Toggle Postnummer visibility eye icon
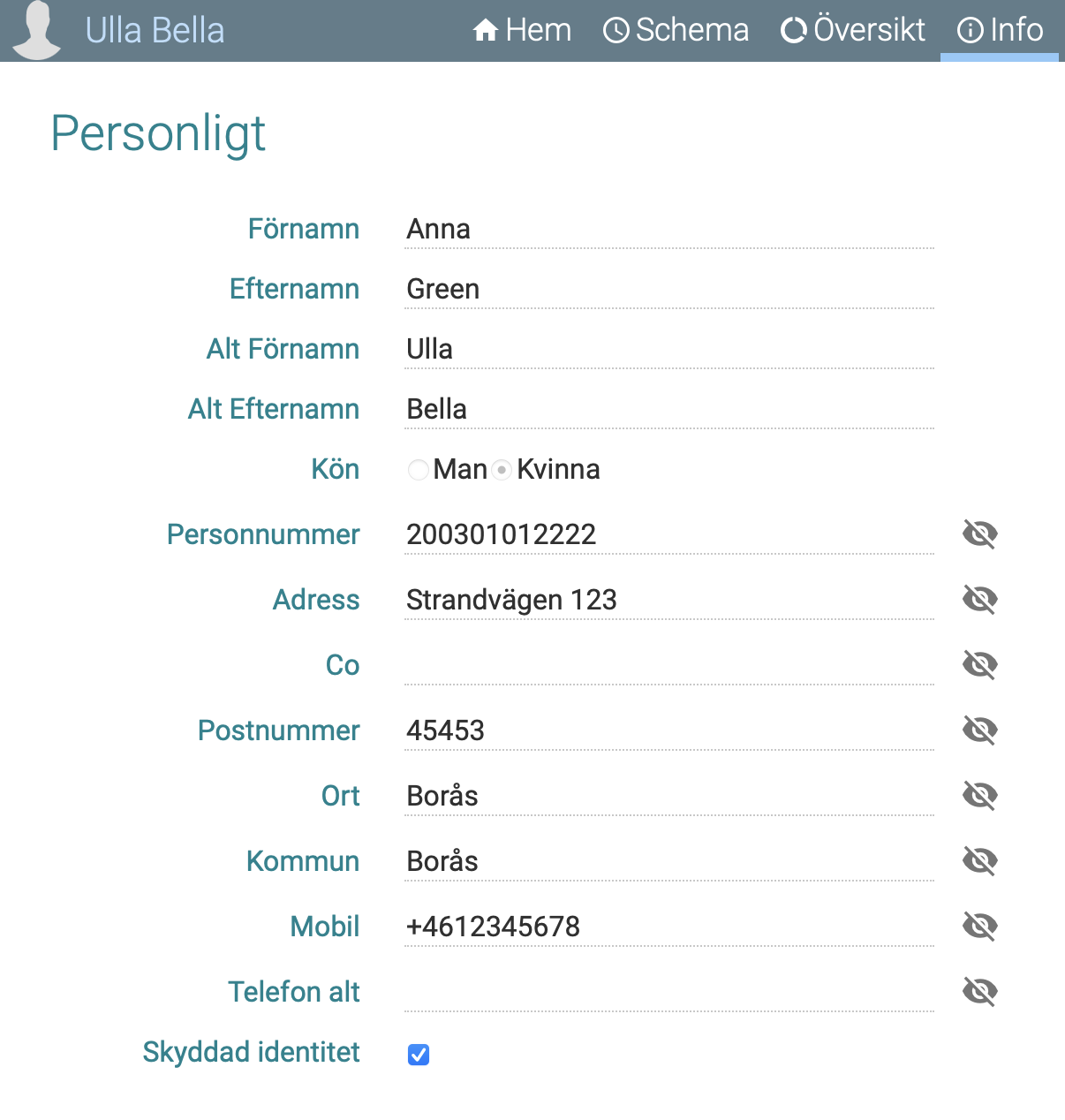 point(979,730)
